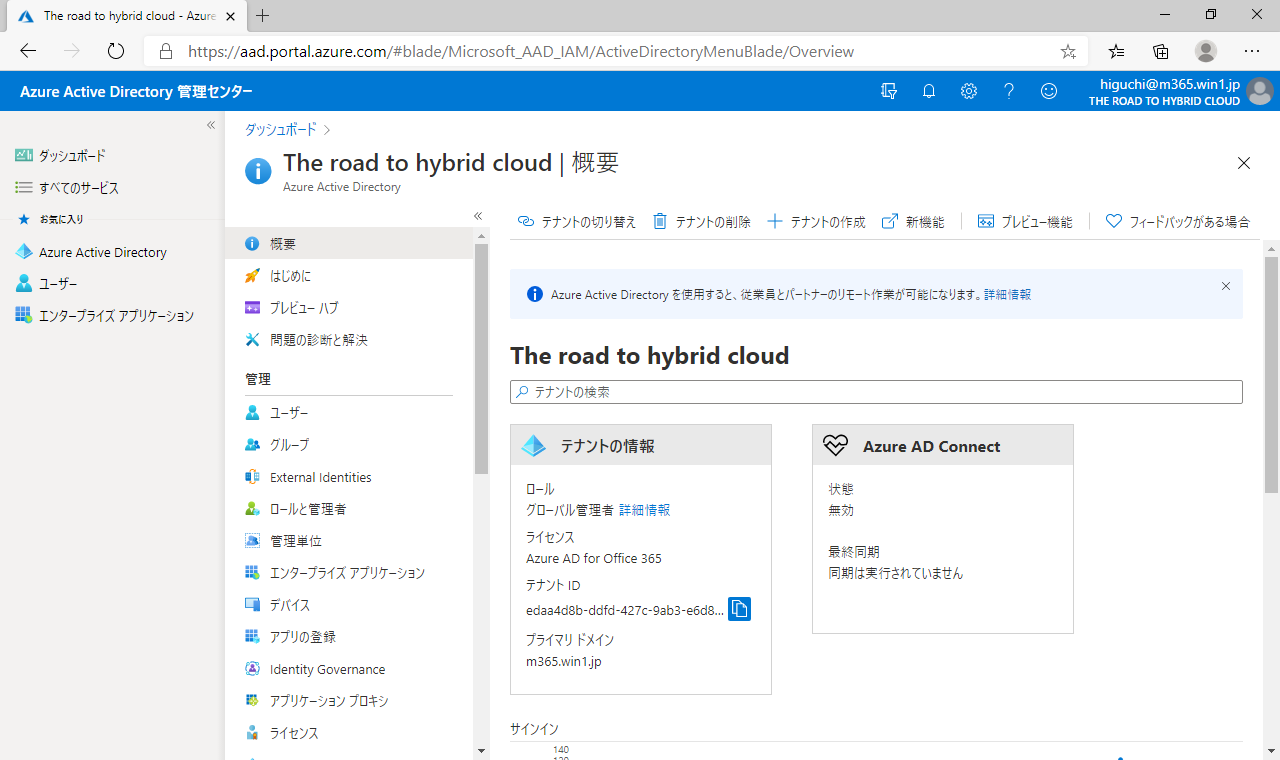Open エンタープライズ アプリケーション in favorites sidebar
This screenshot has height=760, width=1280.
coord(105,316)
